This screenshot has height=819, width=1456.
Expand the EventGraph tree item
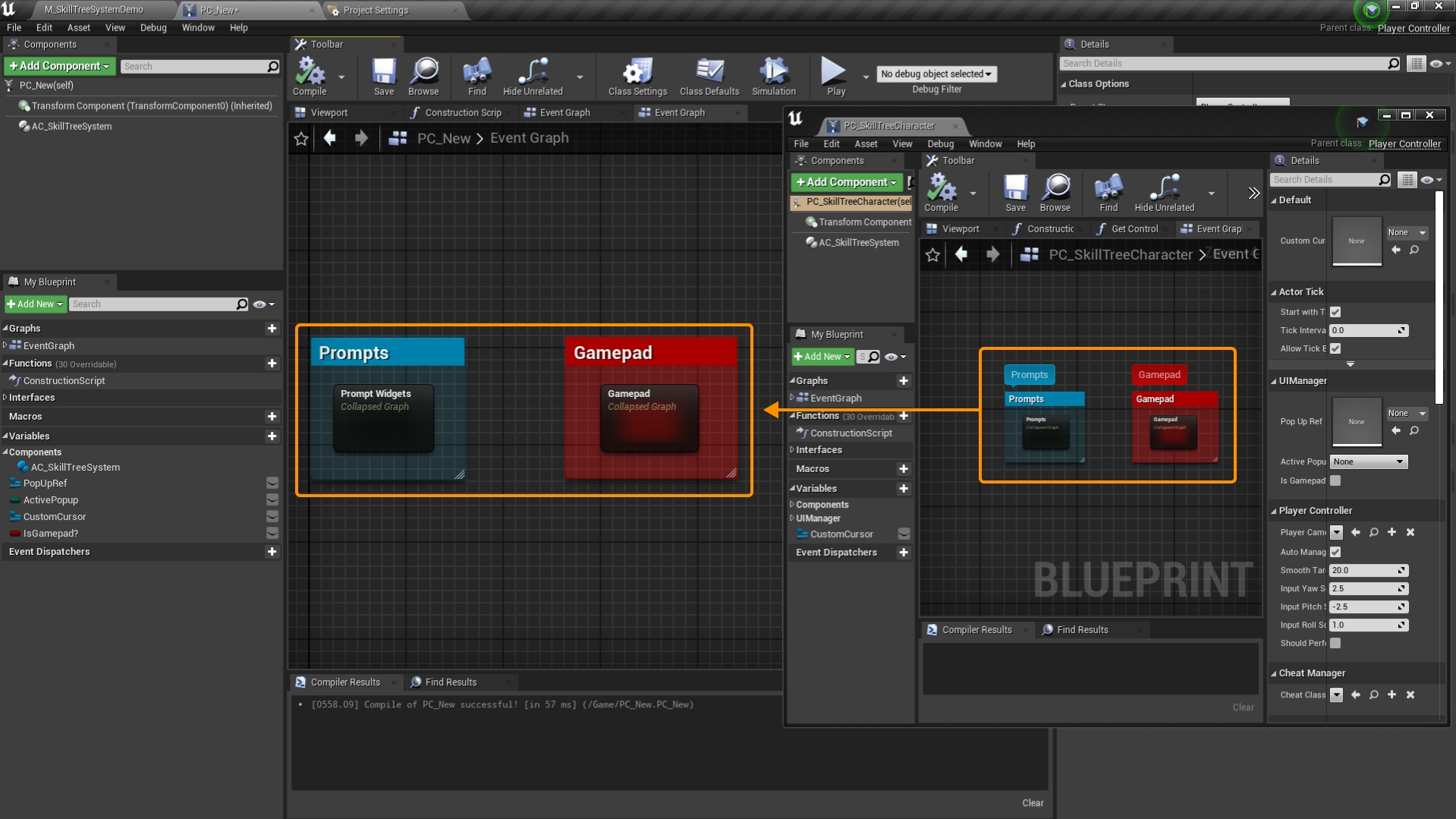(5, 345)
